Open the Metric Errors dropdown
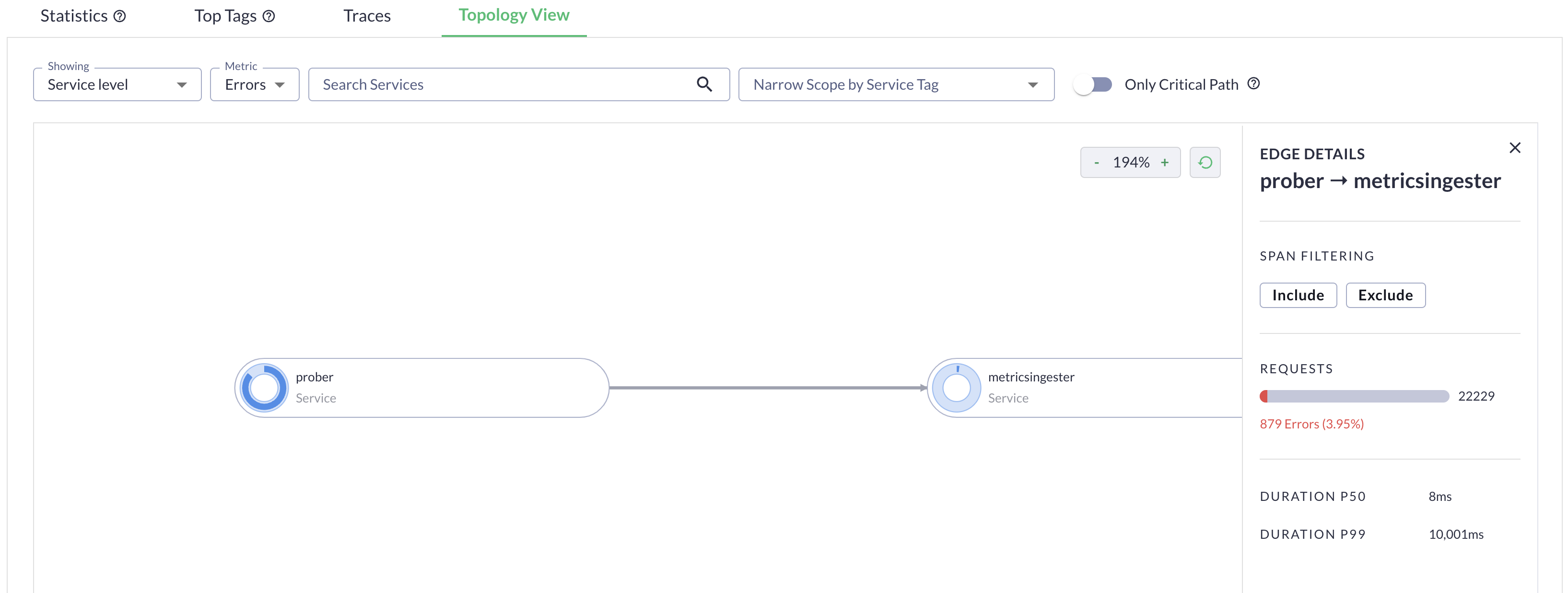The image size is (1568, 593). [255, 84]
